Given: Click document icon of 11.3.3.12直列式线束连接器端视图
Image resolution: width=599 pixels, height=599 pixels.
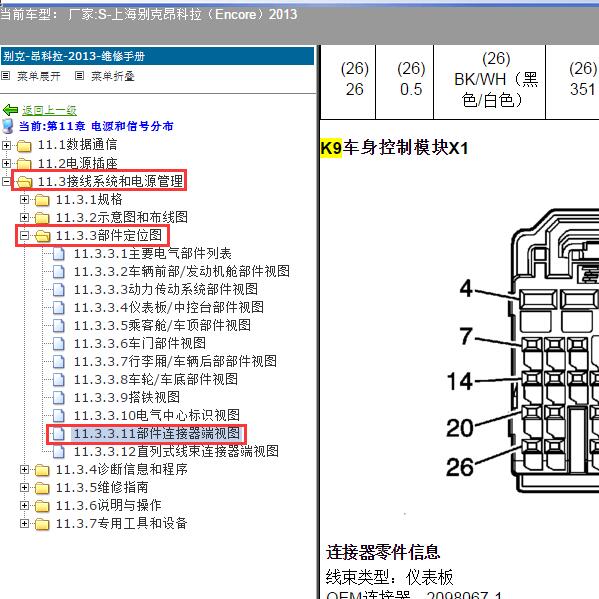Looking at the screenshot, I should pos(58,452).
